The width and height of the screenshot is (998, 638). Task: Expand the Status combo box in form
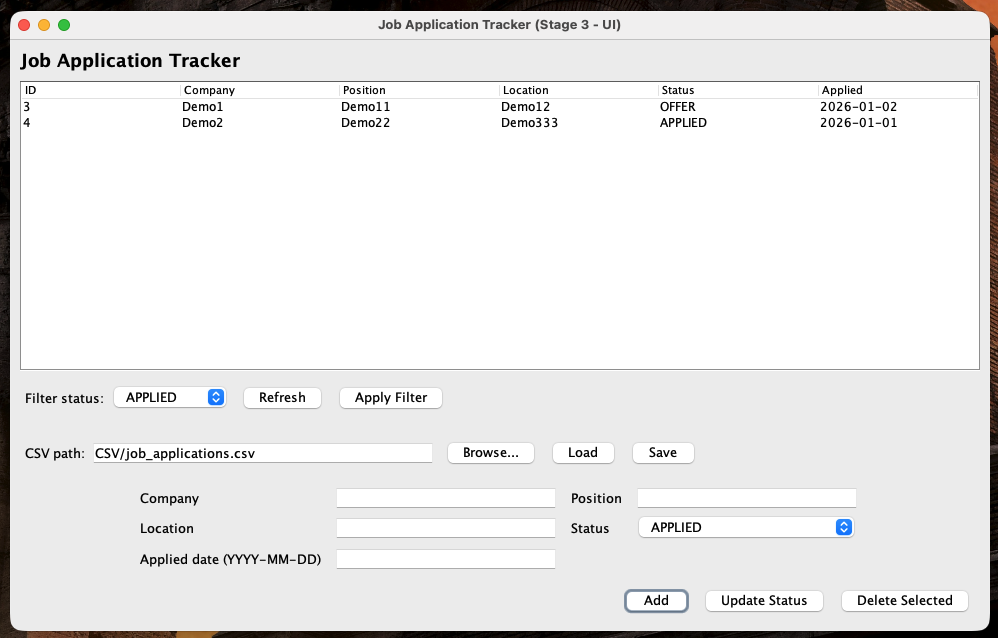pos(745,527)
